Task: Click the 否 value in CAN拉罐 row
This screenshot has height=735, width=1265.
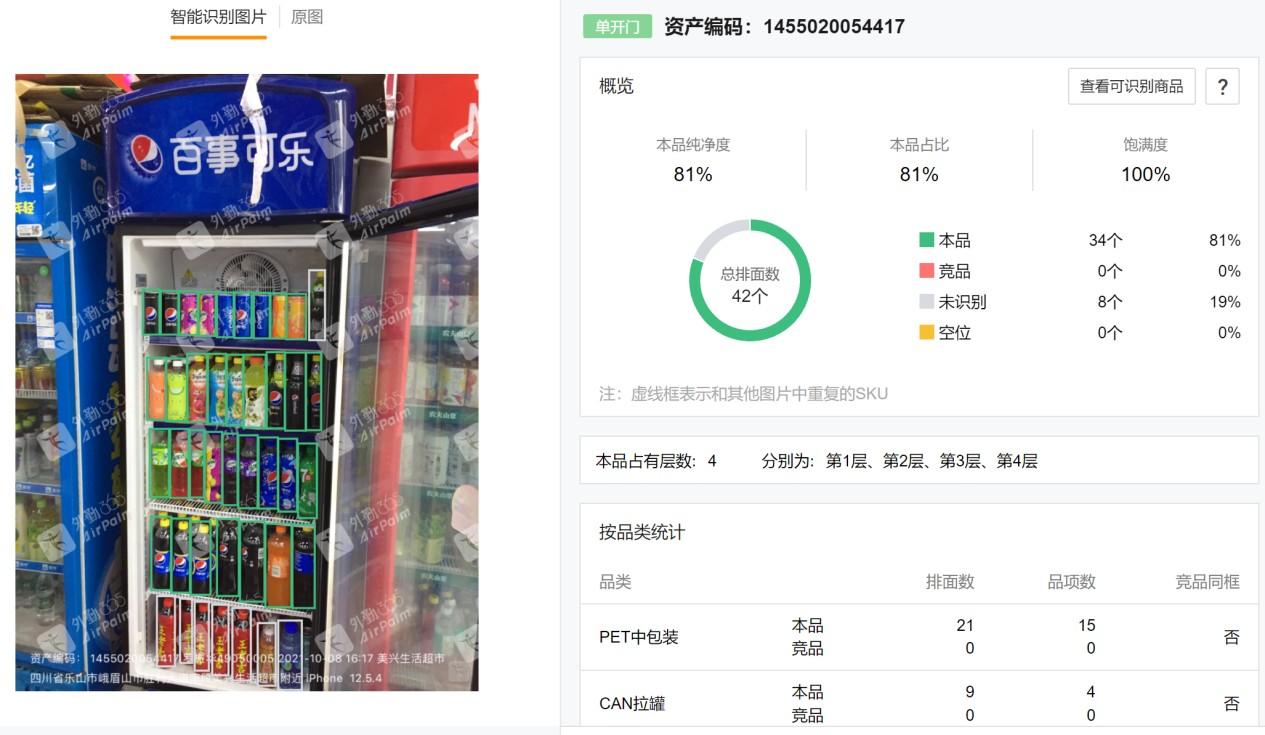Action: pyautogui.click(x=1232, y=703)
